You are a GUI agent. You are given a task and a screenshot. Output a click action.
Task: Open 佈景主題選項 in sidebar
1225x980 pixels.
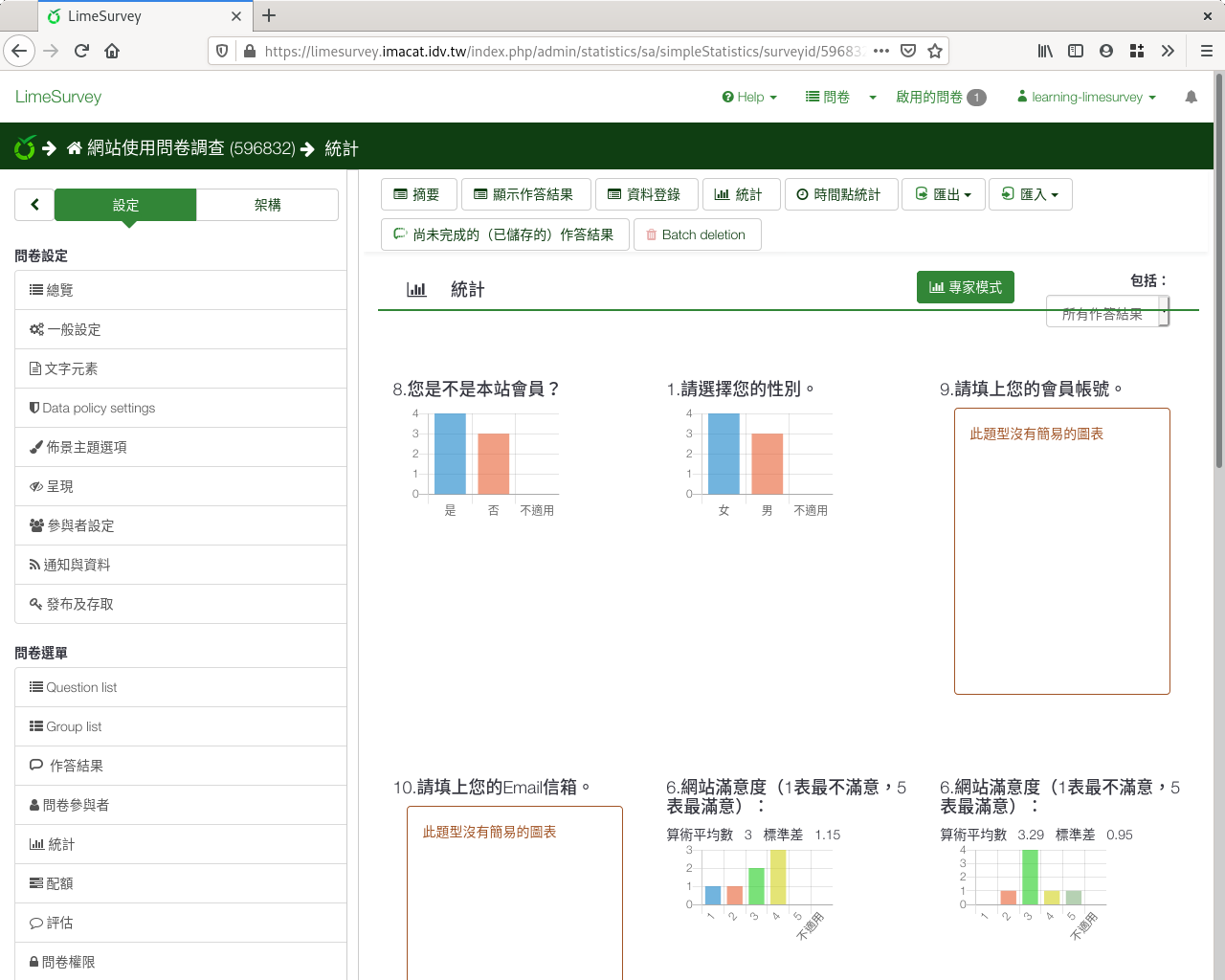tap(181, 447)
